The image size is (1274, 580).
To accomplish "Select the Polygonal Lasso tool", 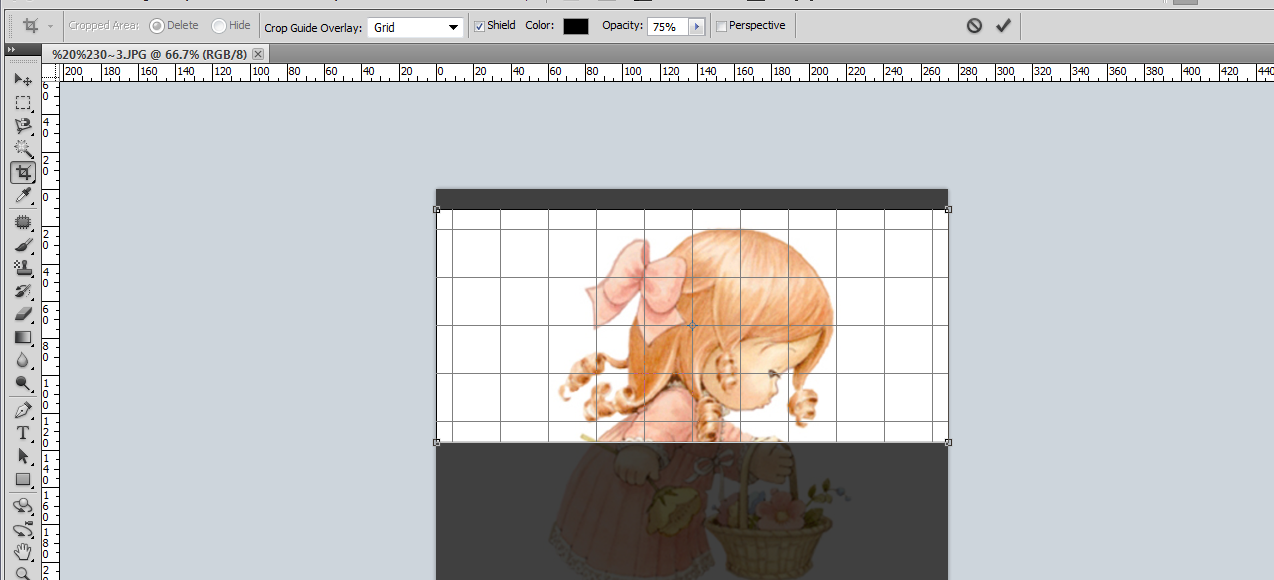I will coord(23,126).
